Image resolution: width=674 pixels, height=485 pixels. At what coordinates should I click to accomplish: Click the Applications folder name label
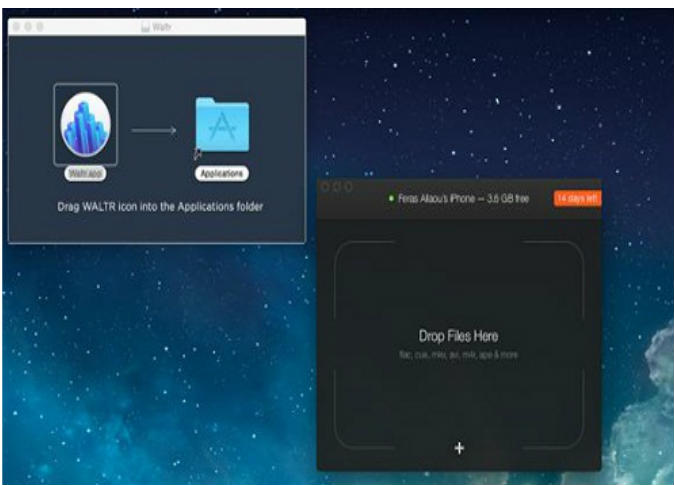222,173
